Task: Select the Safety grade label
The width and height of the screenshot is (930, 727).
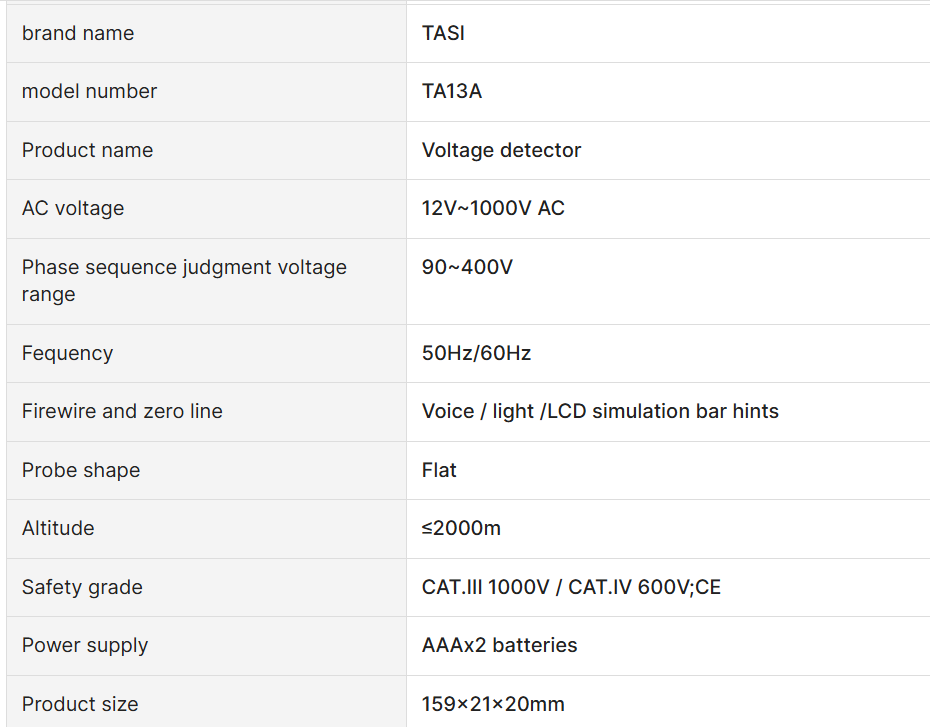Action: (x=82, y=587)
